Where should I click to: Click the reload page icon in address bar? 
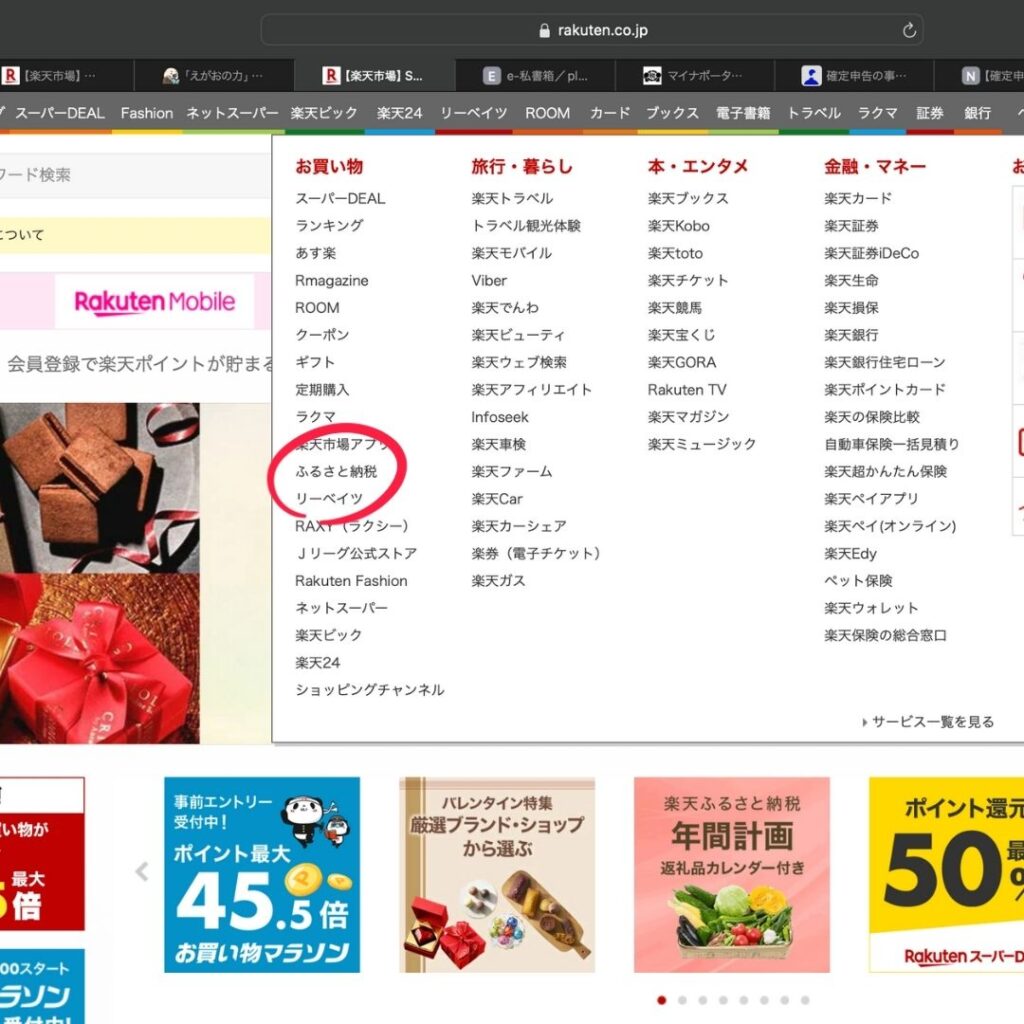coord(909,30)
